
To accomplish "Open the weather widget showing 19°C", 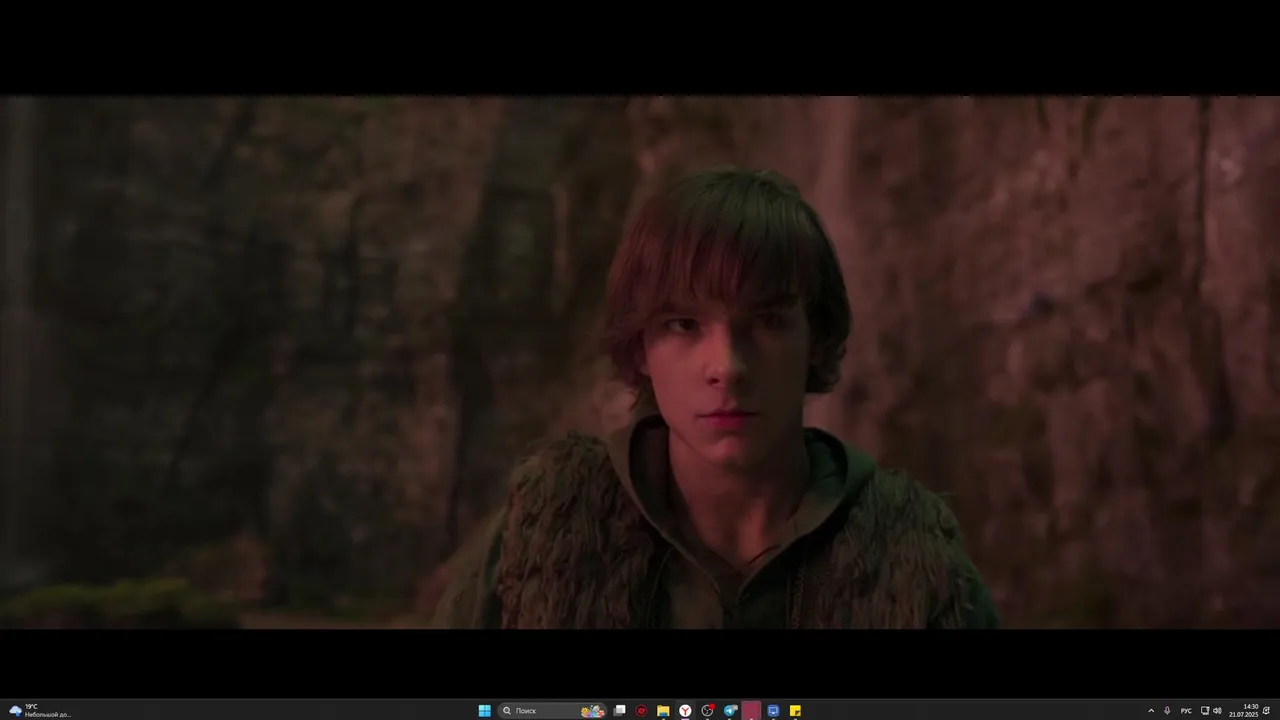I will coord(40,711).
